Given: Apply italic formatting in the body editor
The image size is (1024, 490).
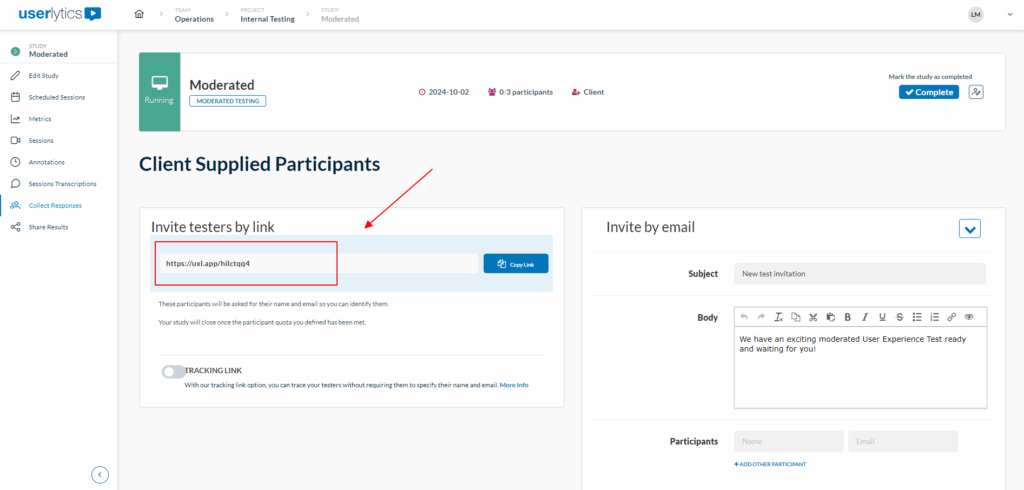Looking at the screenshot, I should (864, 317).
